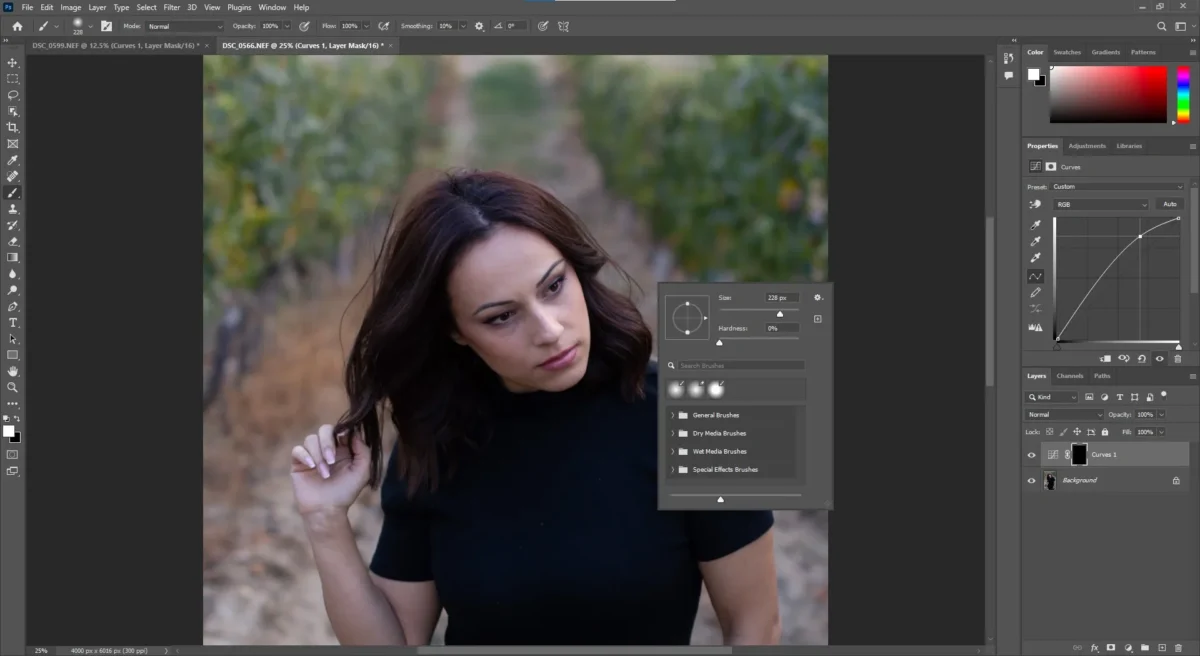Click the search icon at top right
This screenshot has width=1200, height=656.
coord(1162,26)
